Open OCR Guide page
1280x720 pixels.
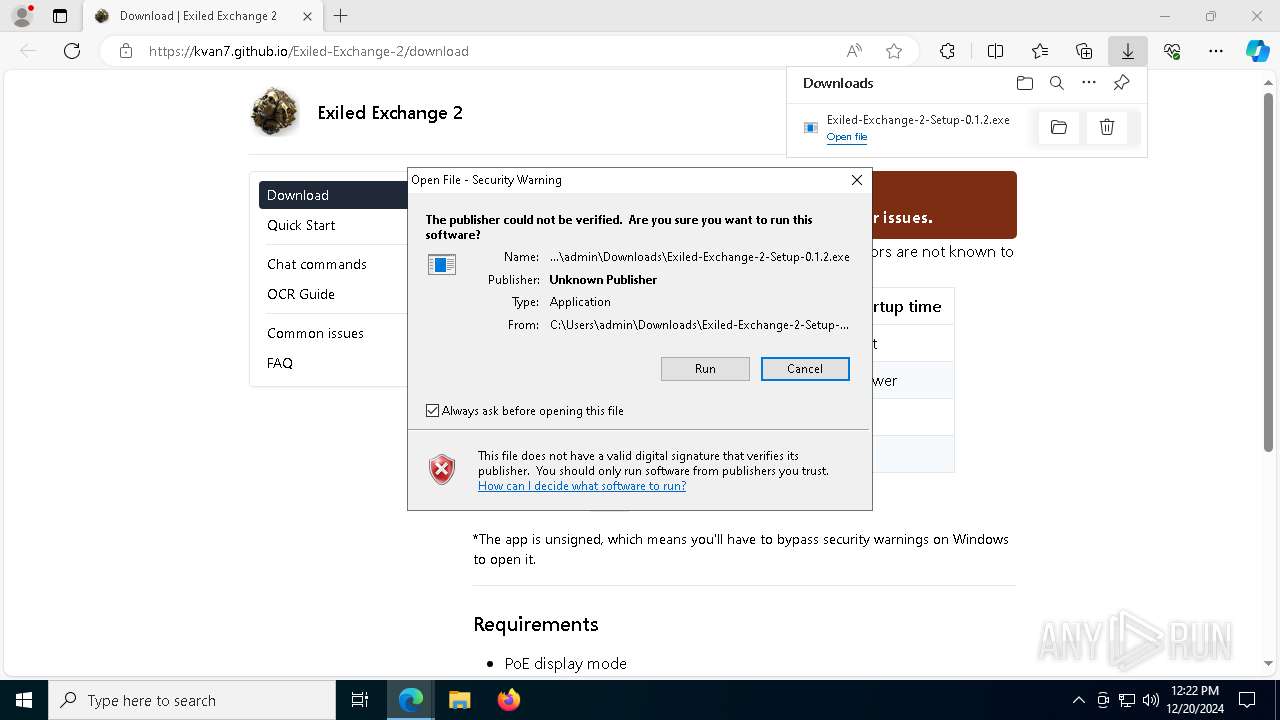pos(301,294)
